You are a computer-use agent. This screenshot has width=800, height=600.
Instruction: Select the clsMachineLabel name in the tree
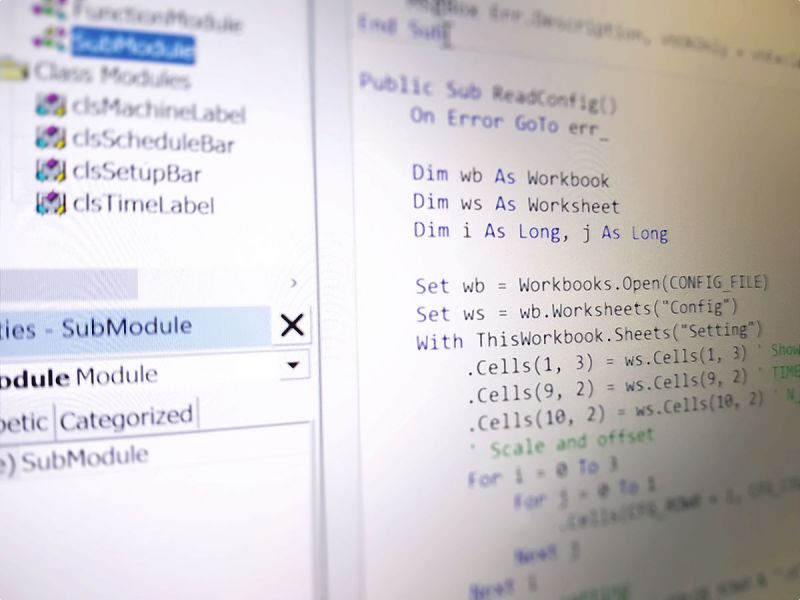pos(158,110)
